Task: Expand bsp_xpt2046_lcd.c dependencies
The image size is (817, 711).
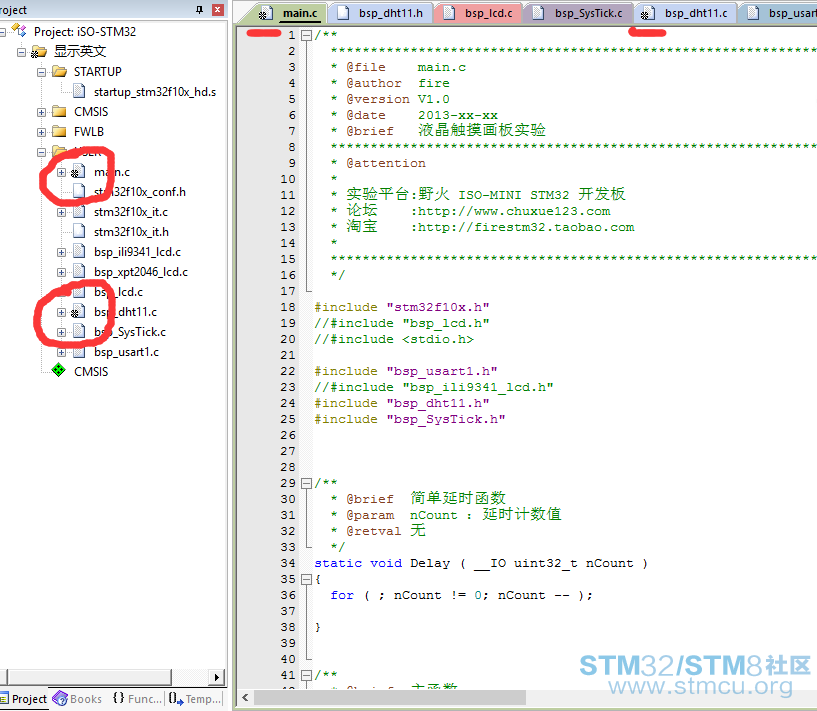Action: 61,272
